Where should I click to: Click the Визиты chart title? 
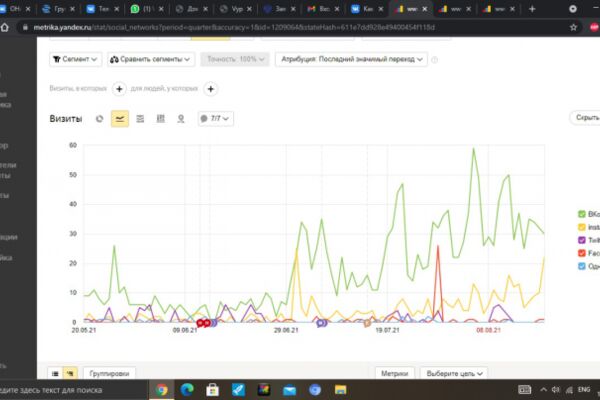[66, 119]
